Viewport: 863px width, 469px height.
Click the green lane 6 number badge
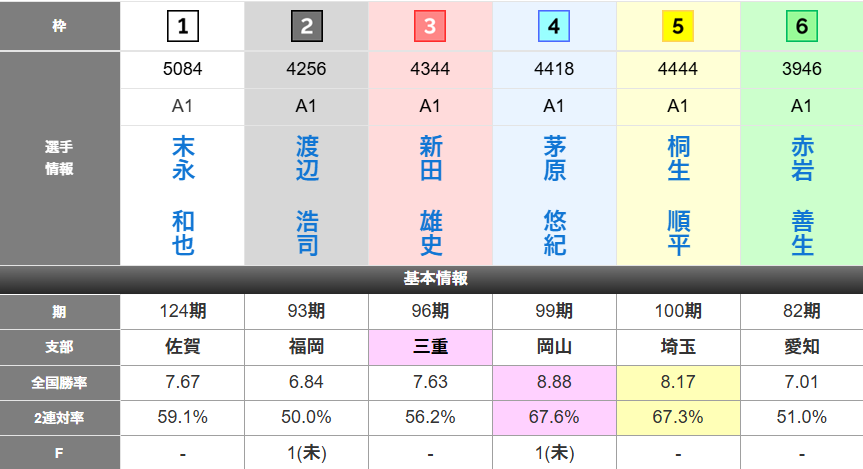[802, 27]
